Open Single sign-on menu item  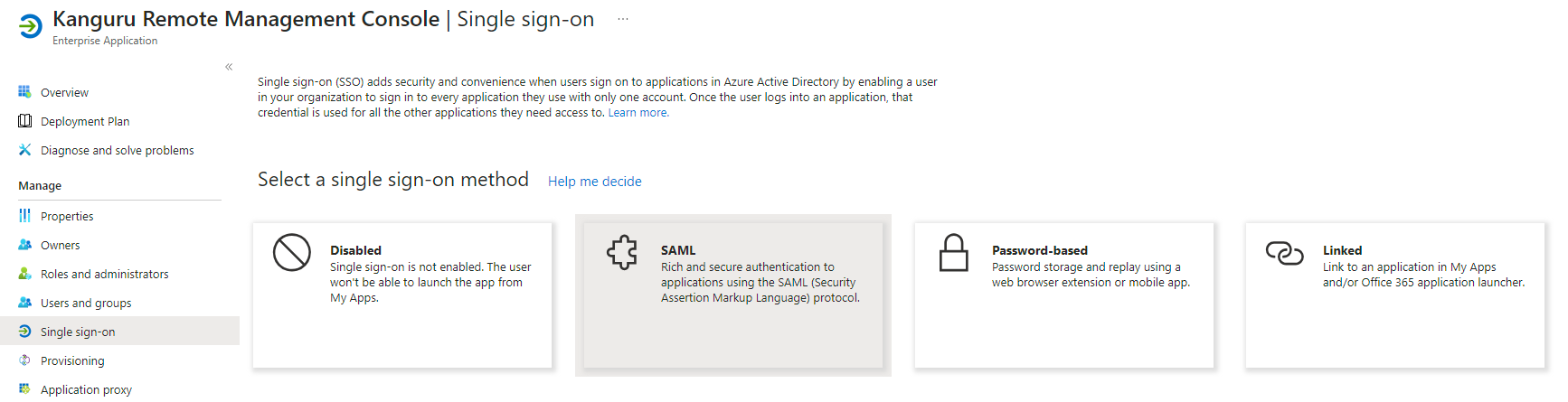click(78, 332)
